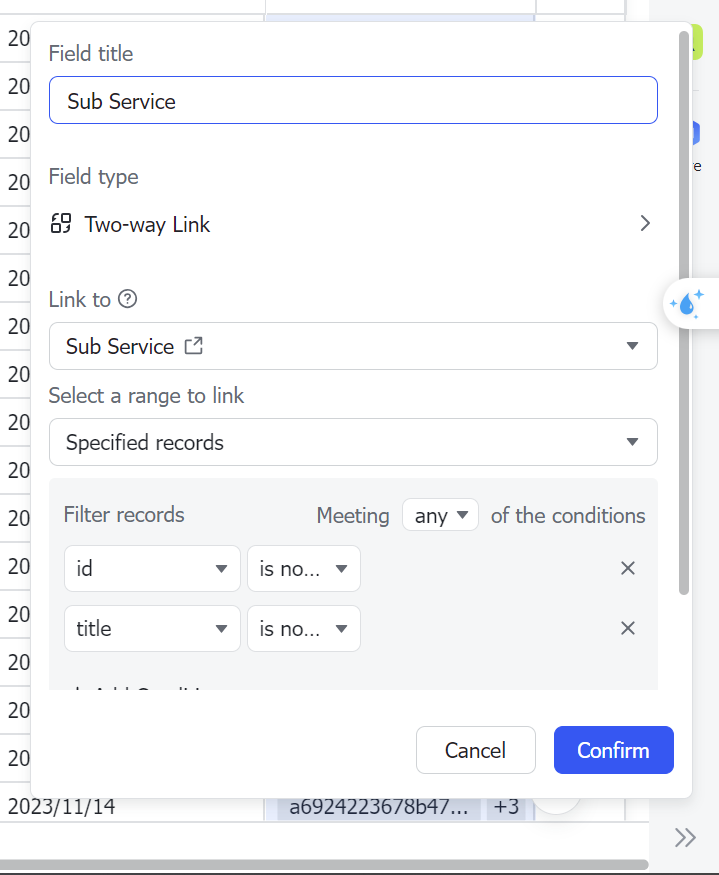719x875 pixels.
Task: Click the Two-way Link field type icon
Action: click(x=61, y=224)
